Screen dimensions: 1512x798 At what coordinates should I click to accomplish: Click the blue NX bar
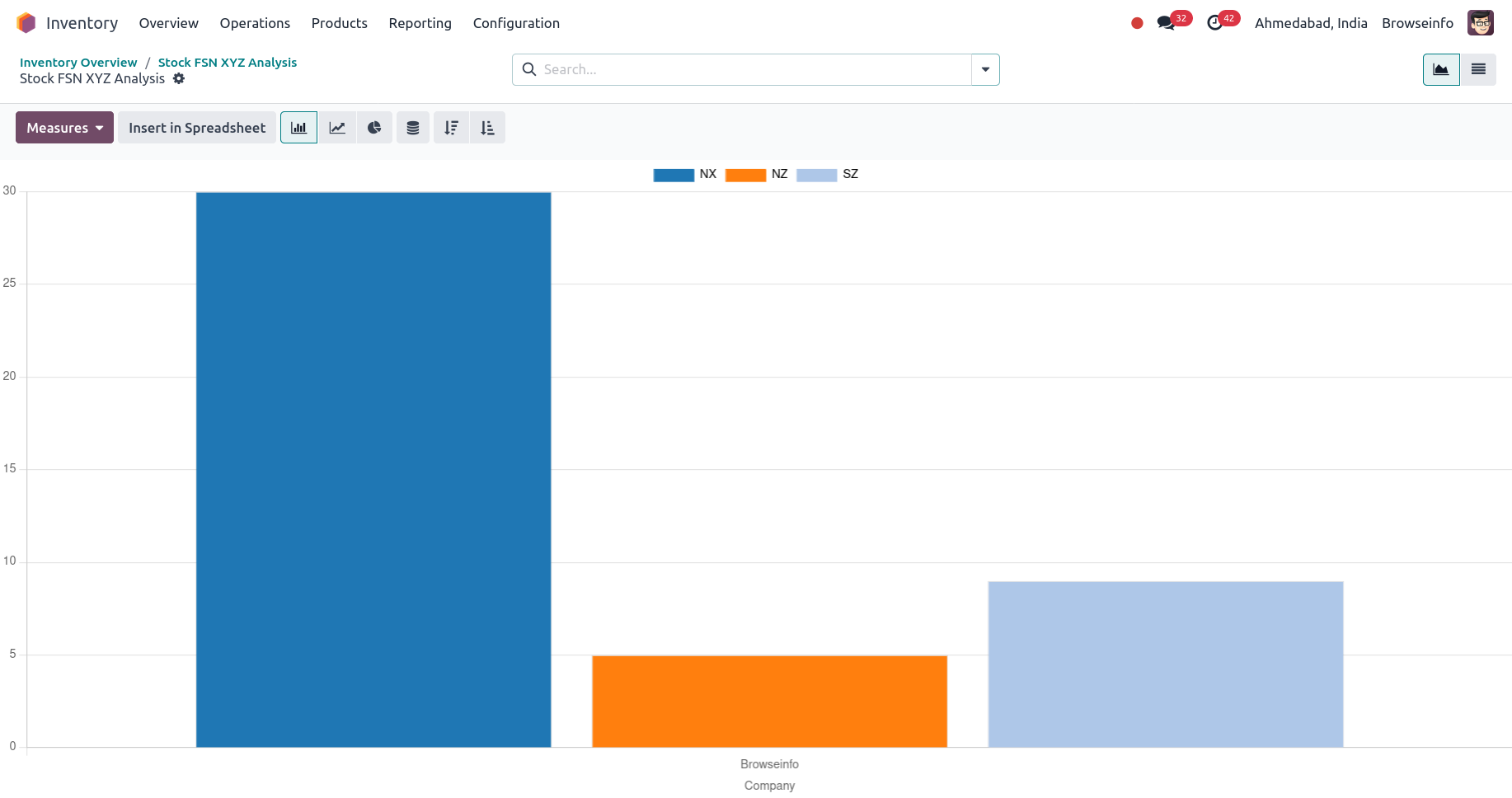(x=373, y=470)
